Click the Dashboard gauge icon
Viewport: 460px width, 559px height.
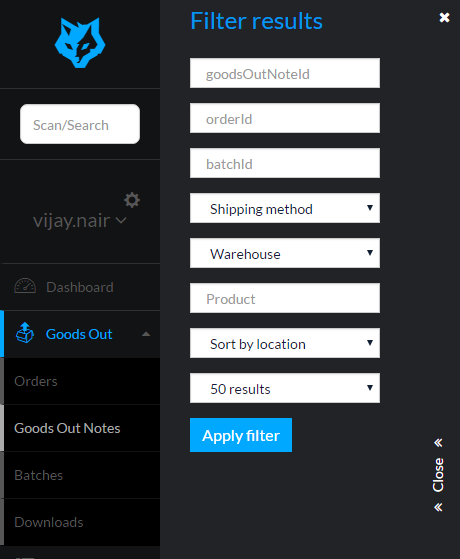(x=25, y=286)
